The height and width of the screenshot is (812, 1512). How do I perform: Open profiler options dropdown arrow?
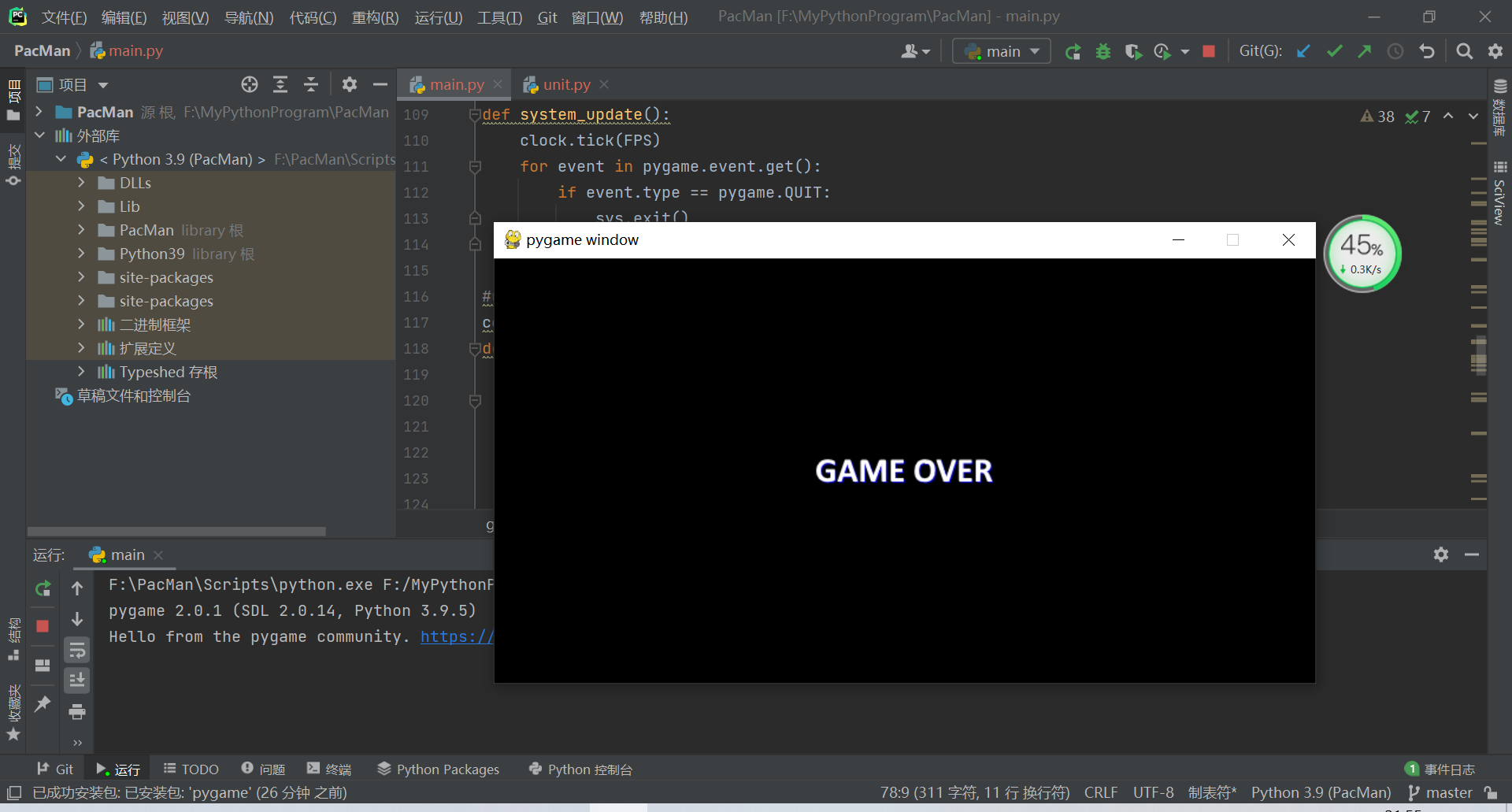(x=1185, y=52)
